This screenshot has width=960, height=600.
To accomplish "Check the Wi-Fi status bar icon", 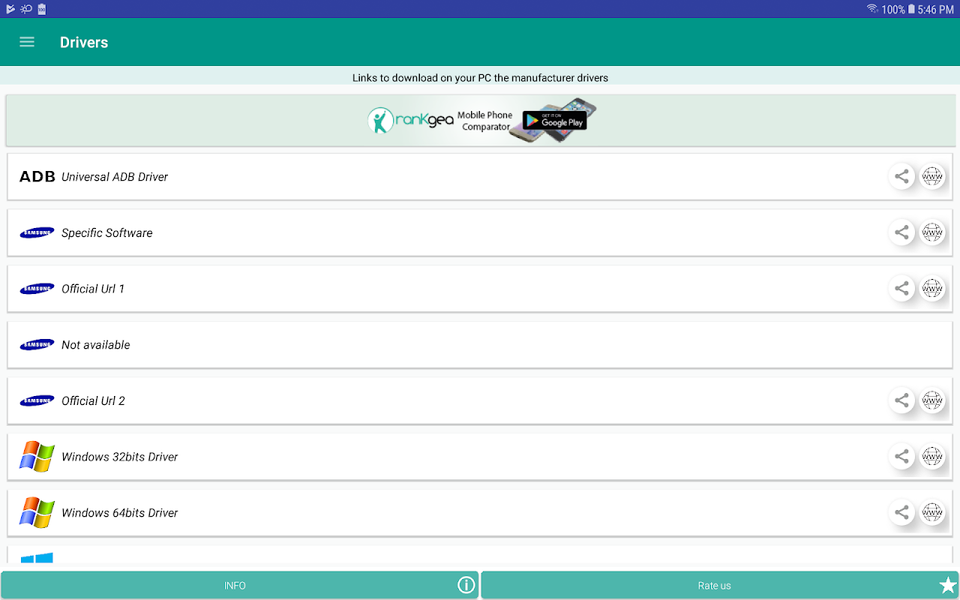I will pyautogui.click(x=872, y=9).
